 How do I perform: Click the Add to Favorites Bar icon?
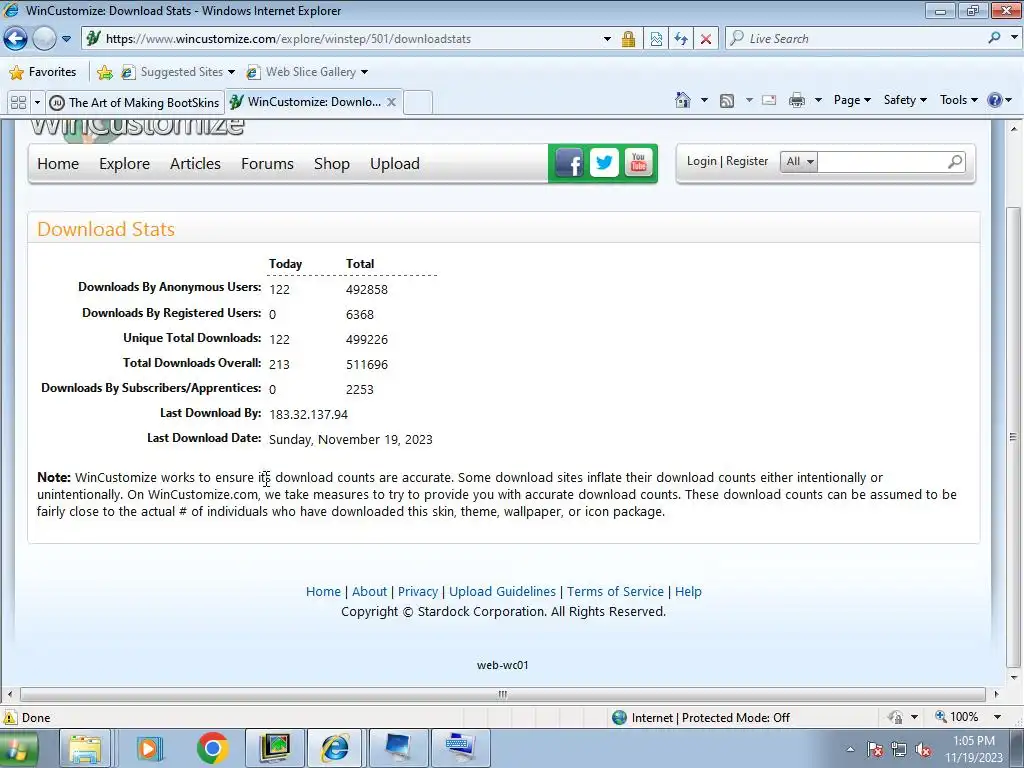coord(104,72)
